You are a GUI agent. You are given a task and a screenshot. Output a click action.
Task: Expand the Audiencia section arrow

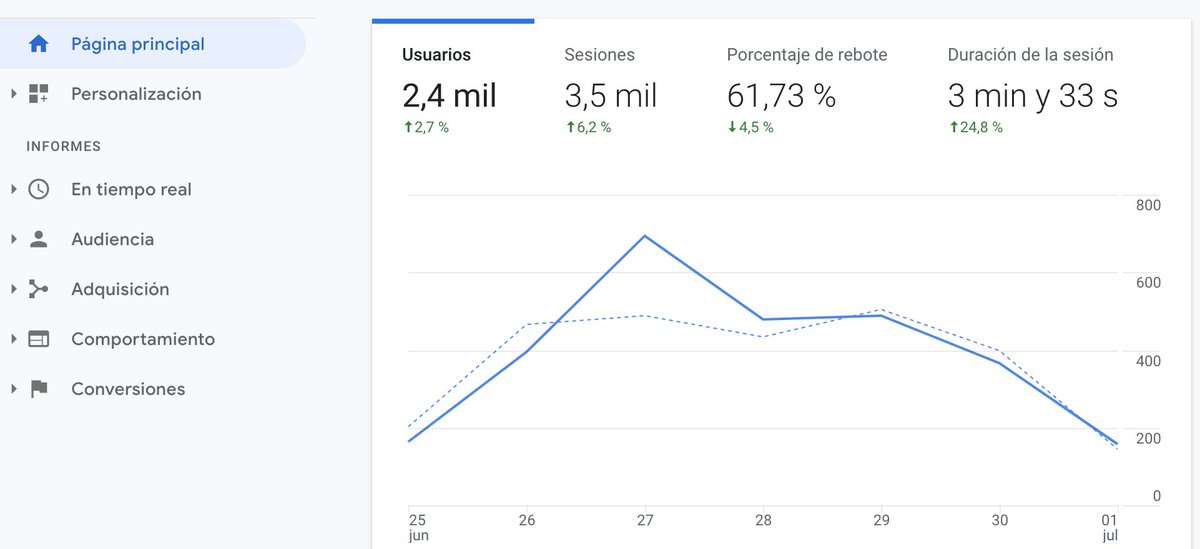14,239
